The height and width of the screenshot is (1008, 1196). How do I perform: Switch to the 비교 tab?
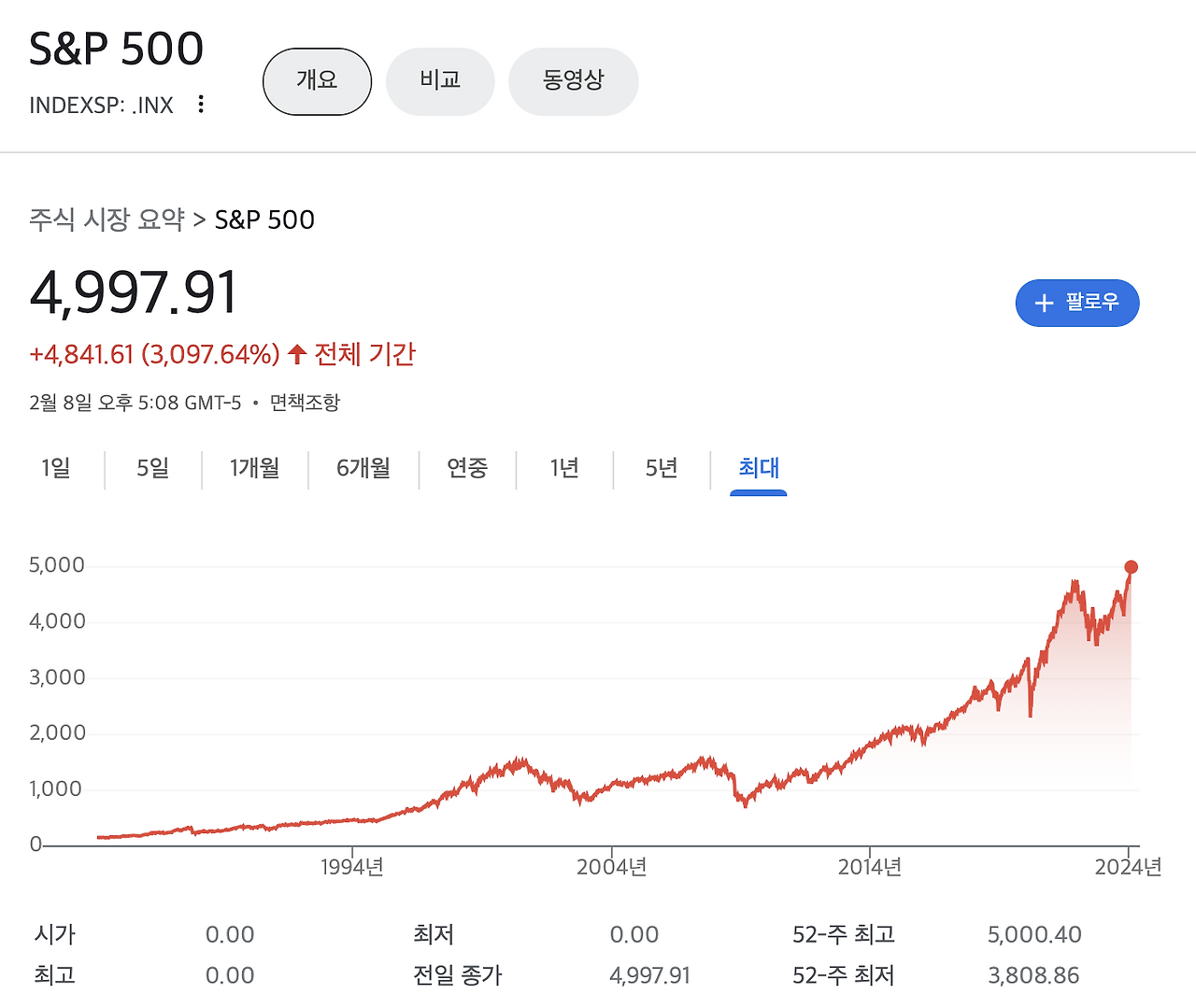(x=440, y=81)
